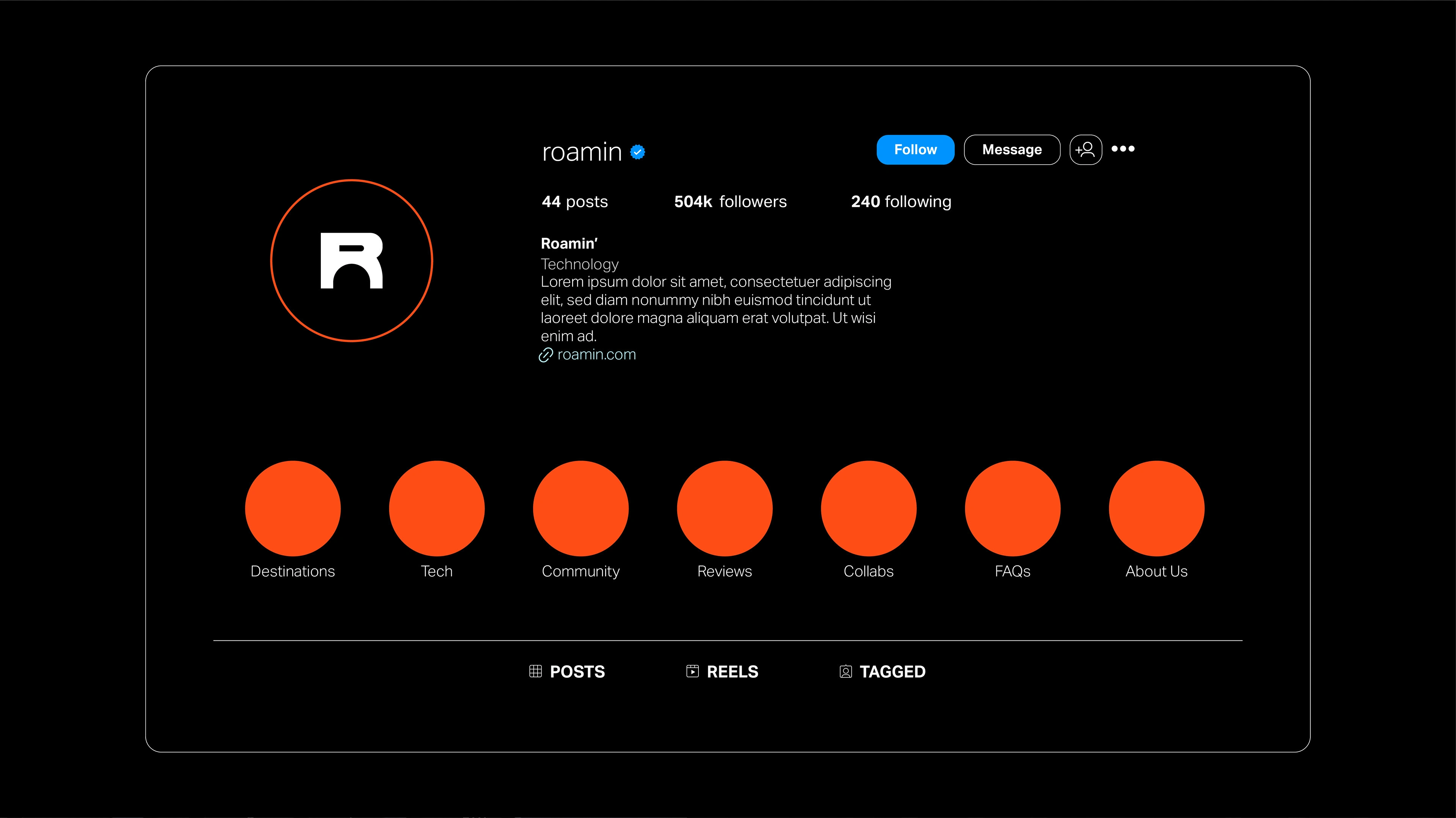The width and height of the screenshot is (1456, 818).
Task: Click the Lorem ipsum bio paragraph
Action: point(715,309)
